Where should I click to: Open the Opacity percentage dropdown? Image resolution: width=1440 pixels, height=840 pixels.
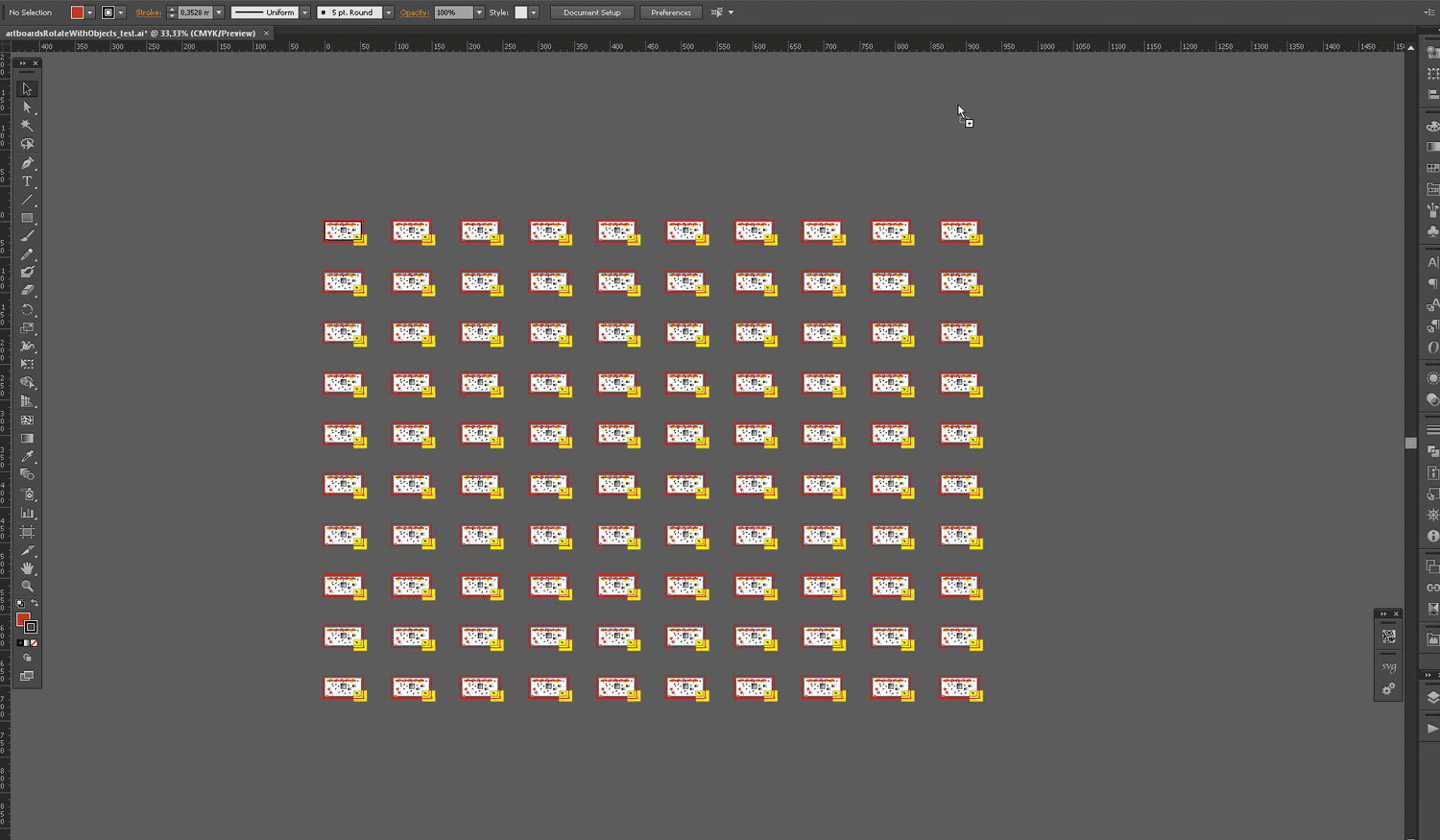pos(479,12)
